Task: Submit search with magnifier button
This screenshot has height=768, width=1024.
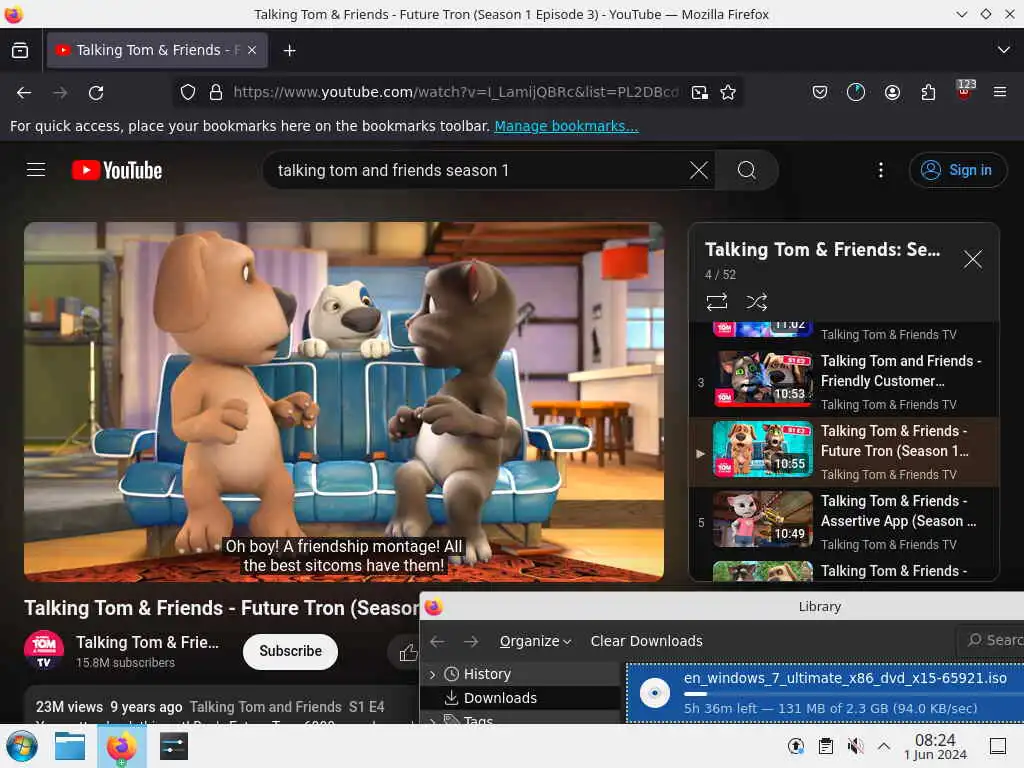Action: pos(746,170)
